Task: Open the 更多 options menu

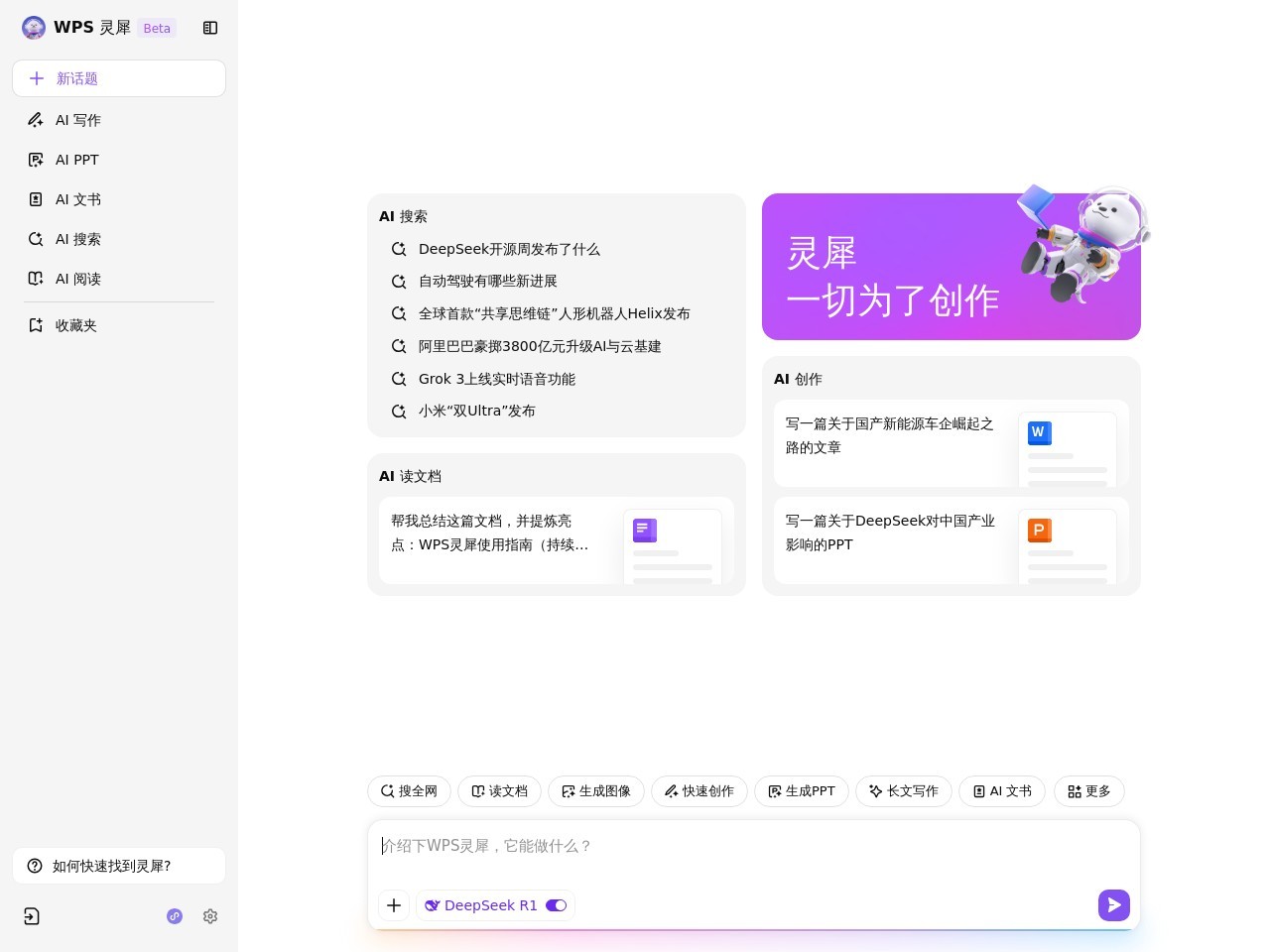Action: coord(1088,791)
